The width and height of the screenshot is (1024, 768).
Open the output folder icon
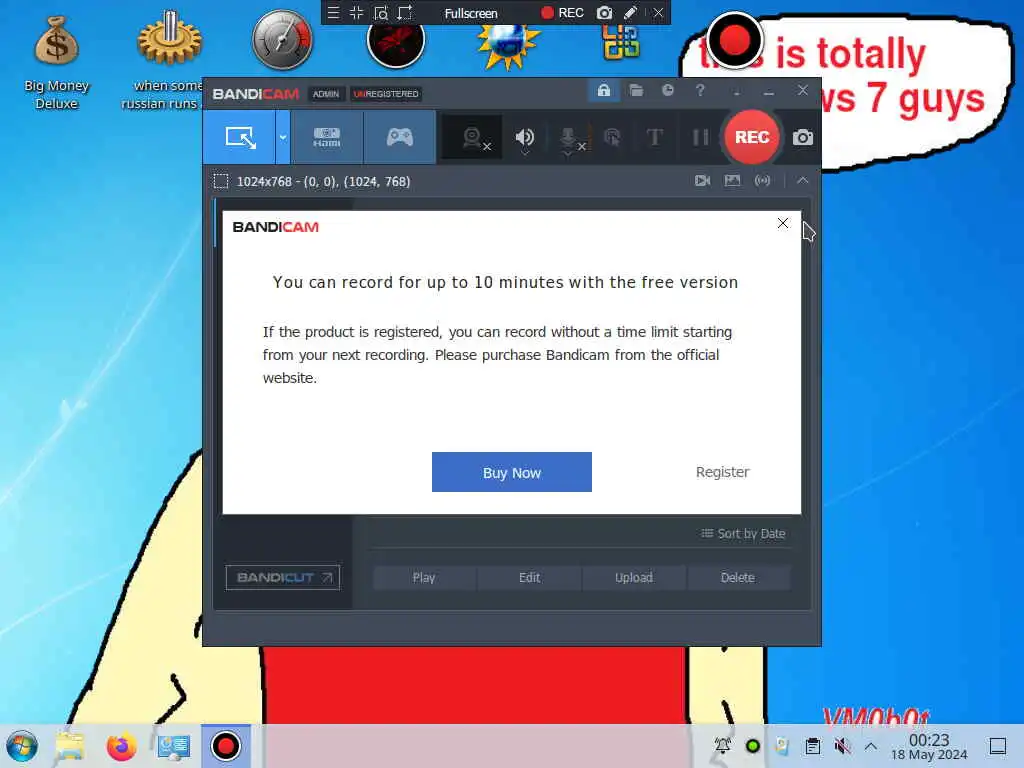click(x=636, y=90)
